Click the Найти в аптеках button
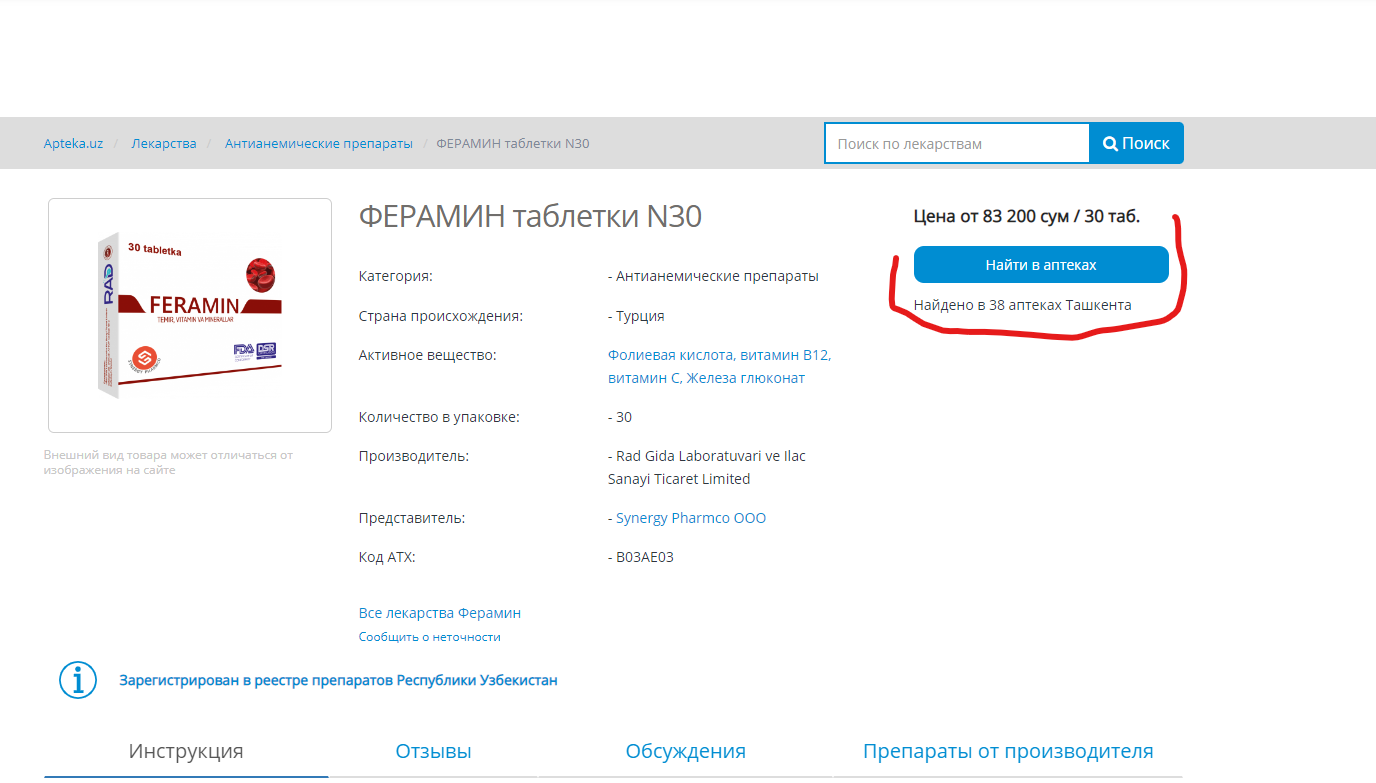 click(x=1041, y=265)
